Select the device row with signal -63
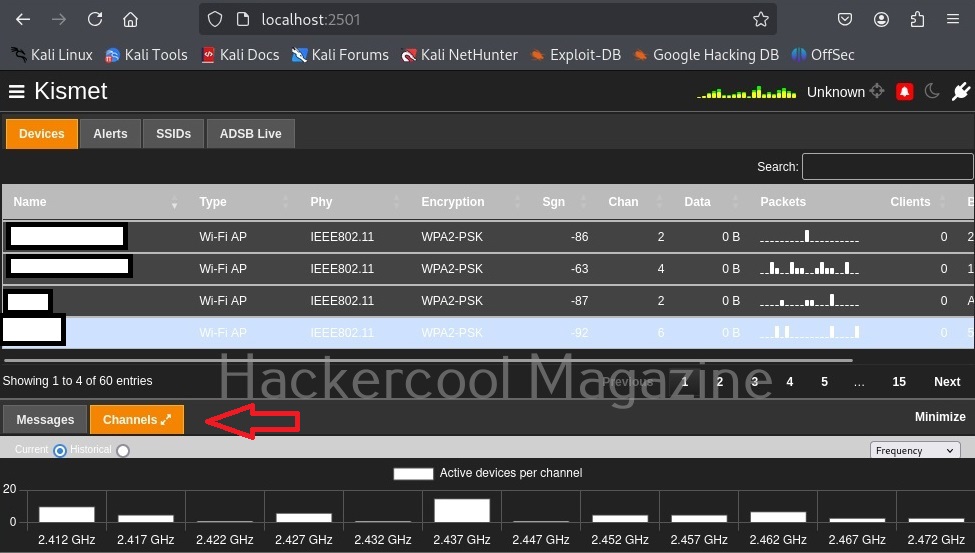Screen dimensions: 975x553 pos(488,269)
